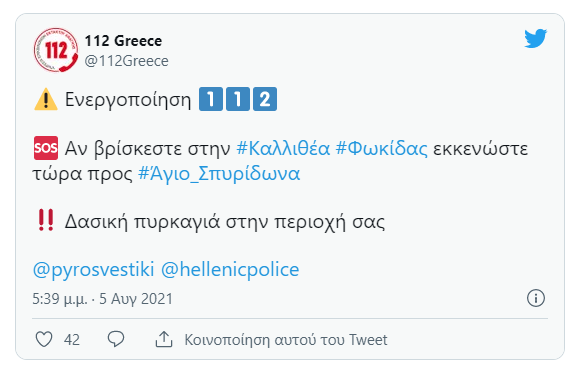Image resolution: width=576 pixels, height=381 pixels.
Task: Open hashtag #Φωκίδας
Action: 382,149
